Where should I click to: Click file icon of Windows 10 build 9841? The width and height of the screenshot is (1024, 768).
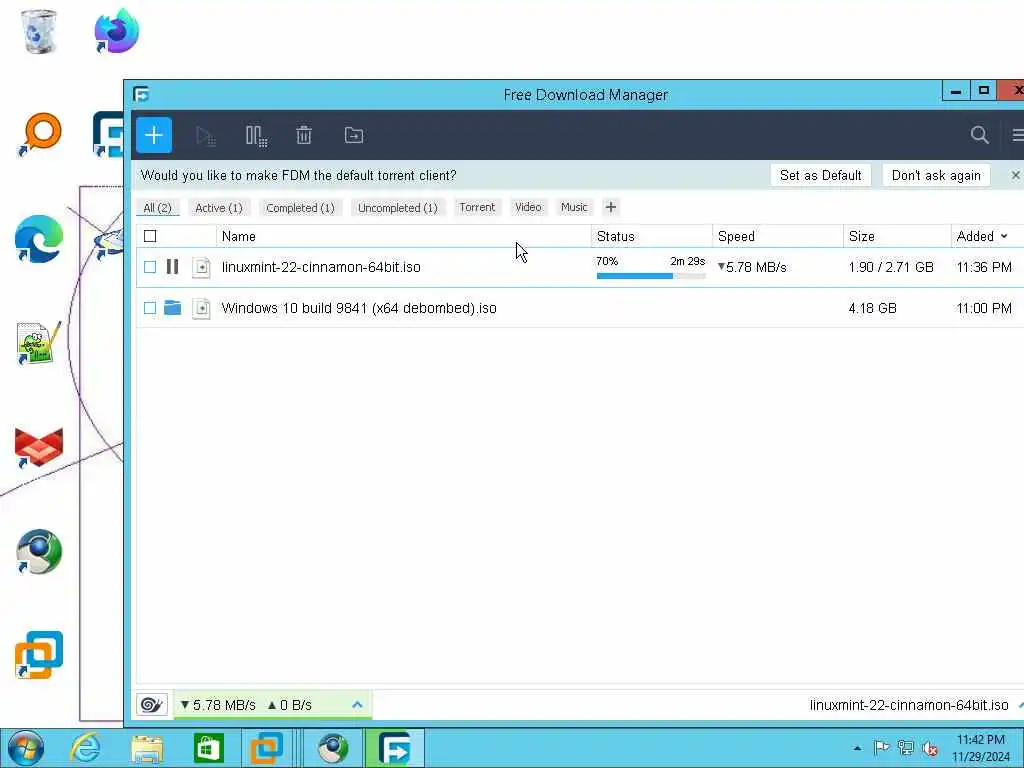click(201, 308)
